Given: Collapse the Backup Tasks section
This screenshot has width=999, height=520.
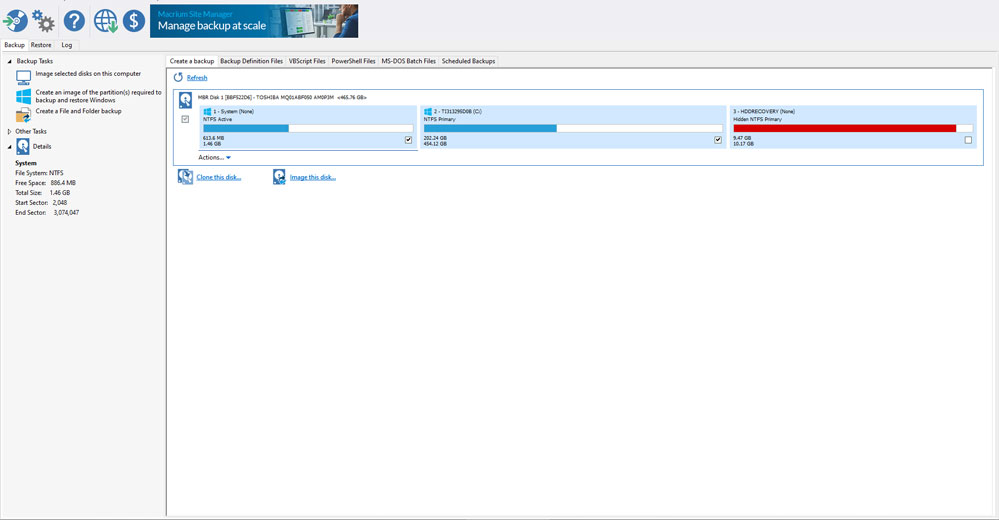Looking at the screenshot, I should [10, 61].
